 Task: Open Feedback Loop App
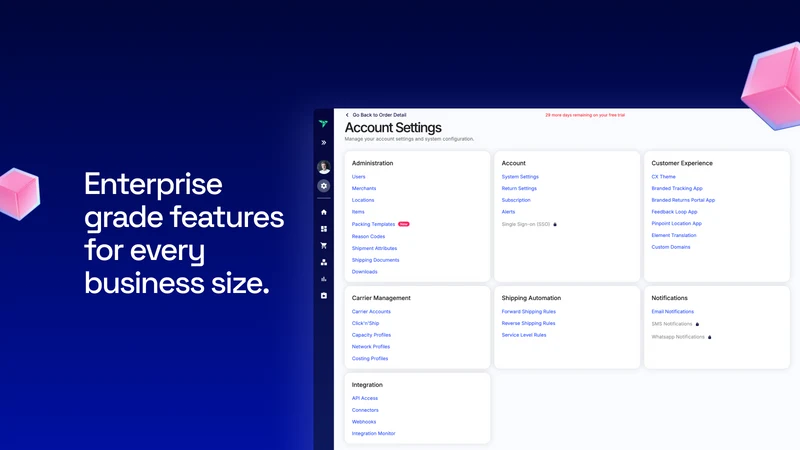click(x=674, y=212)
